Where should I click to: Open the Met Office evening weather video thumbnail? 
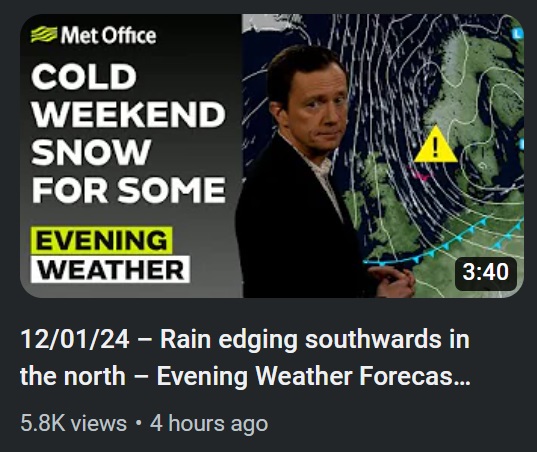tap(272, 156)
